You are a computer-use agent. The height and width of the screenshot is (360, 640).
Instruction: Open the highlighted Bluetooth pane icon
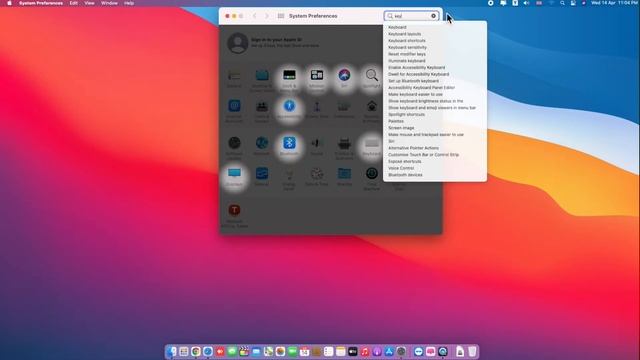[x=289, y=143]
